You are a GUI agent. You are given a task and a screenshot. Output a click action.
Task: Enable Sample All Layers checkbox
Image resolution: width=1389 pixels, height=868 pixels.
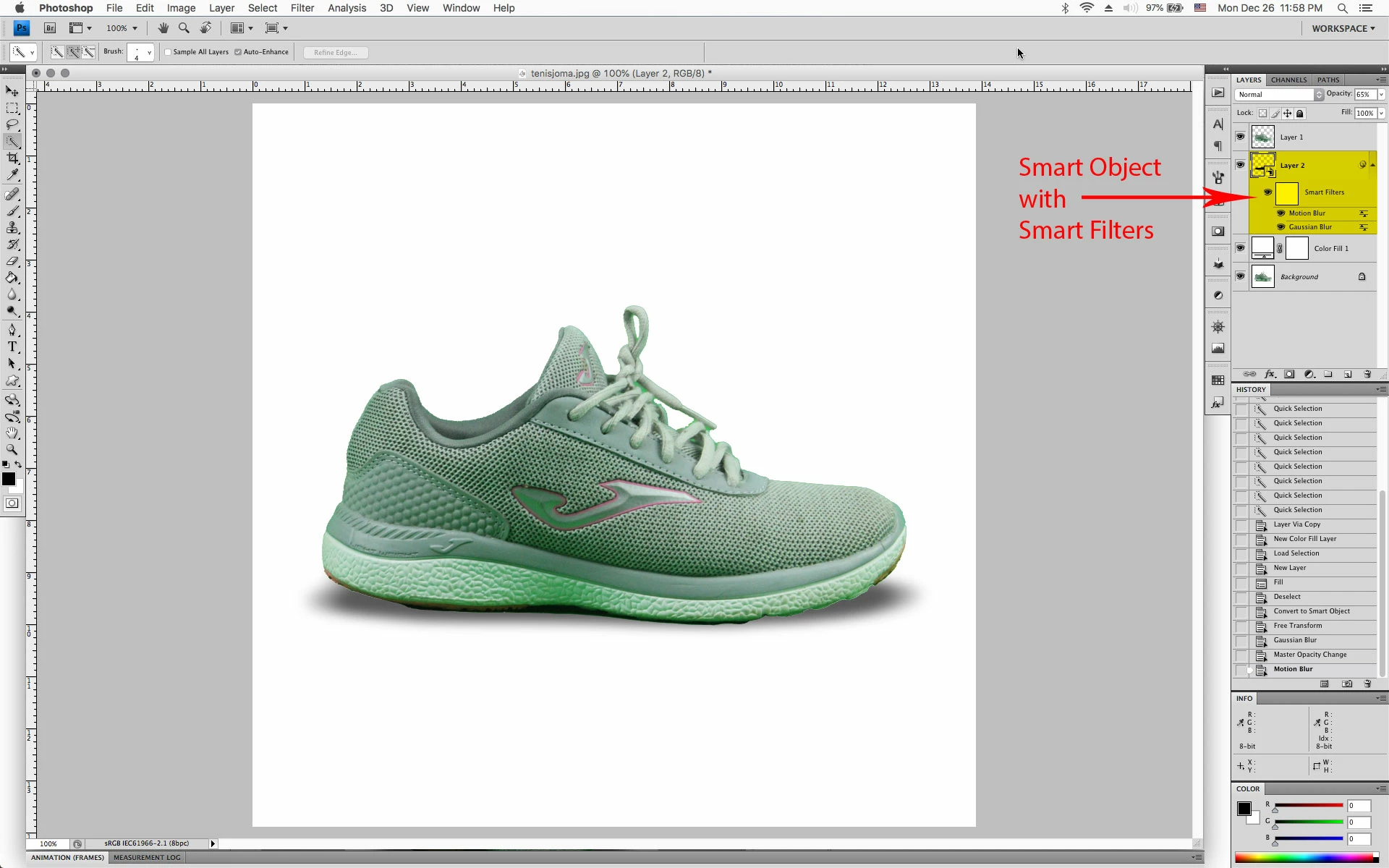pyautogui.click(x=168, y=52)
